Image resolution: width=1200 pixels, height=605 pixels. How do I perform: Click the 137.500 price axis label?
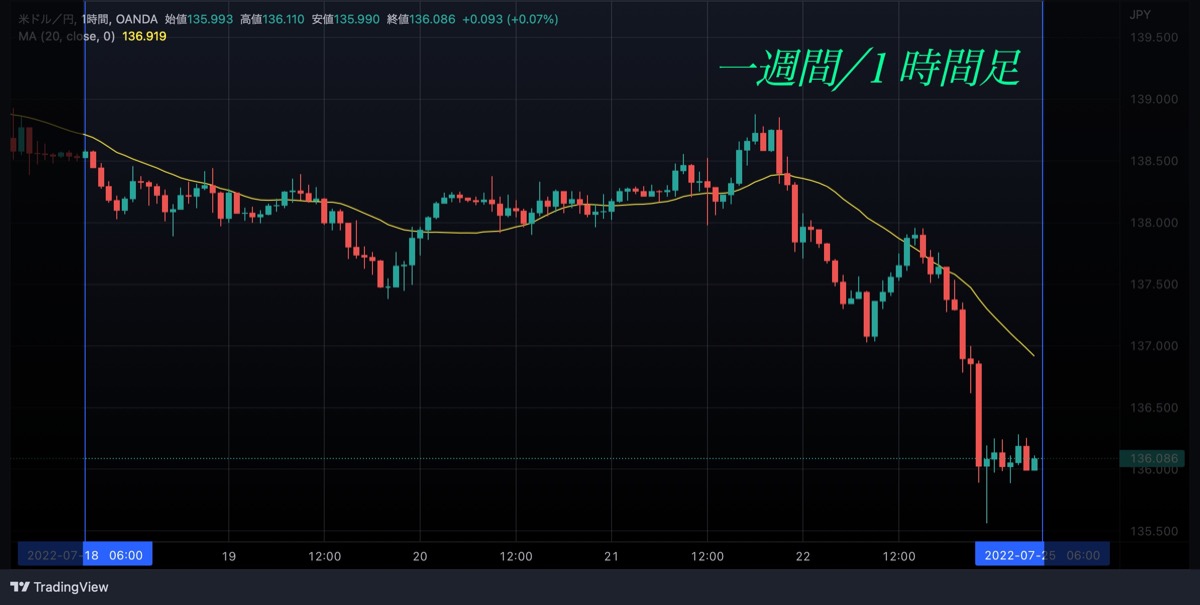tap(1153, 285)
